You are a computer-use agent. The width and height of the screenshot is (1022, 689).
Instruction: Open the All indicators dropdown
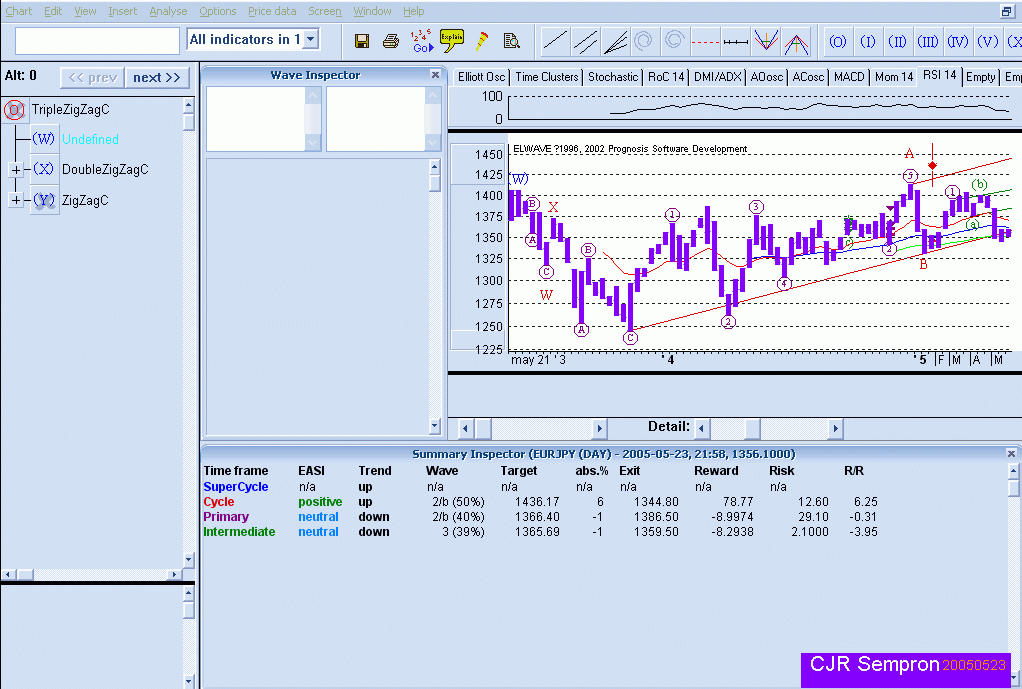tap(310, 40)
